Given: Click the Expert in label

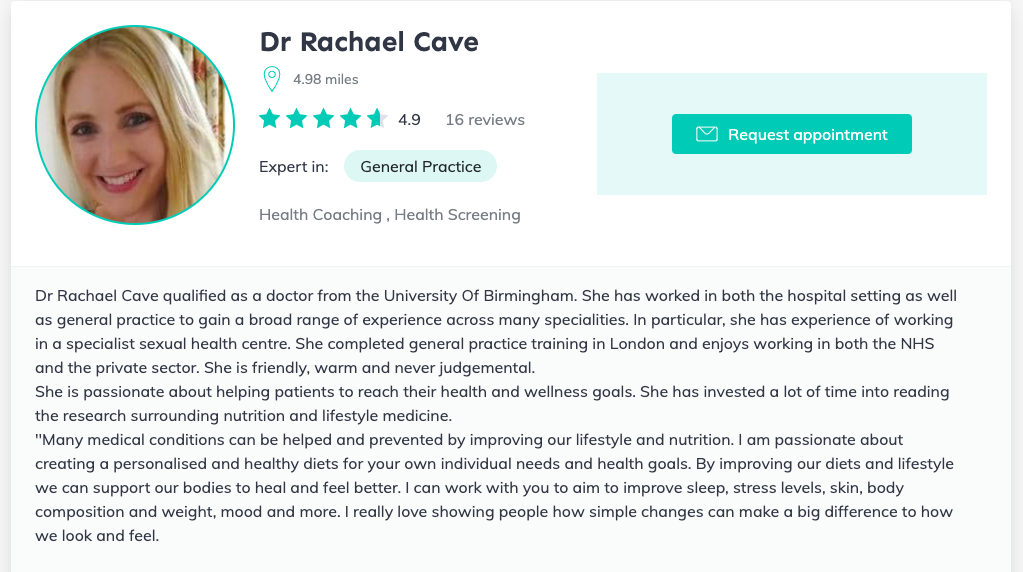Looking at the screenshot, I should (294, 167).
